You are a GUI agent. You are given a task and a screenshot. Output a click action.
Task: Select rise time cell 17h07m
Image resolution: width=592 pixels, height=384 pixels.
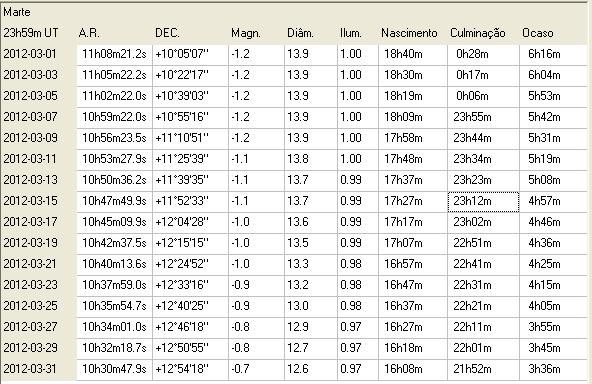413,244
